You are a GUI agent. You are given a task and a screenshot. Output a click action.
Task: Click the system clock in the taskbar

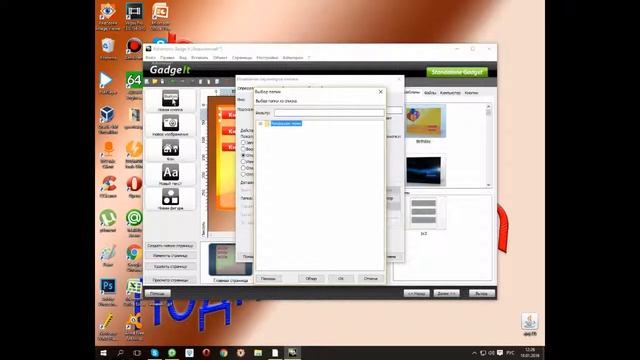(x=530, y=353)
